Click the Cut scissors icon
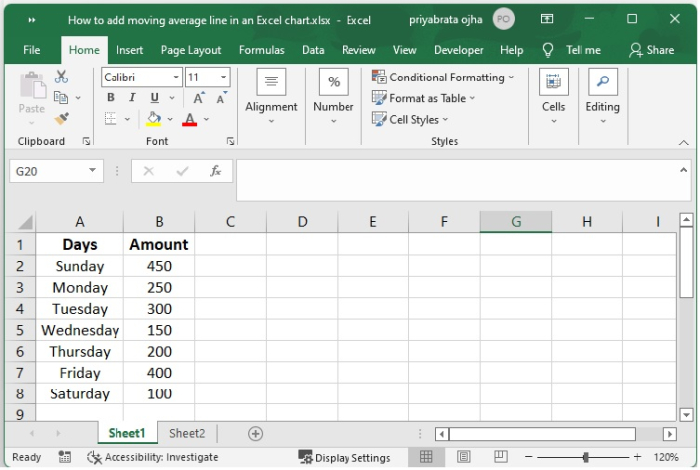Screen dimensions: 700x470 point(62,77)
